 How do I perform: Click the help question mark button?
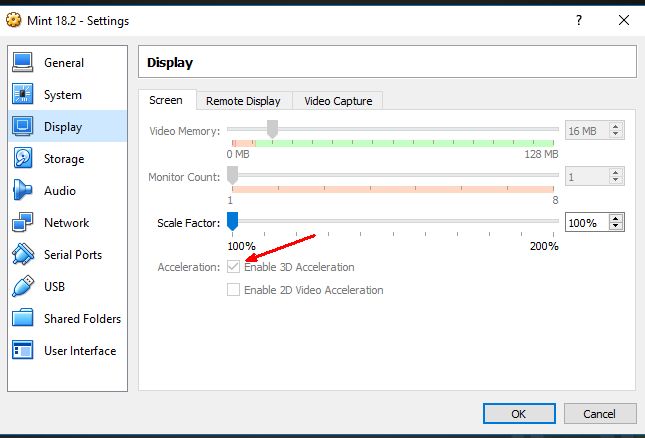tap(579, 20)
